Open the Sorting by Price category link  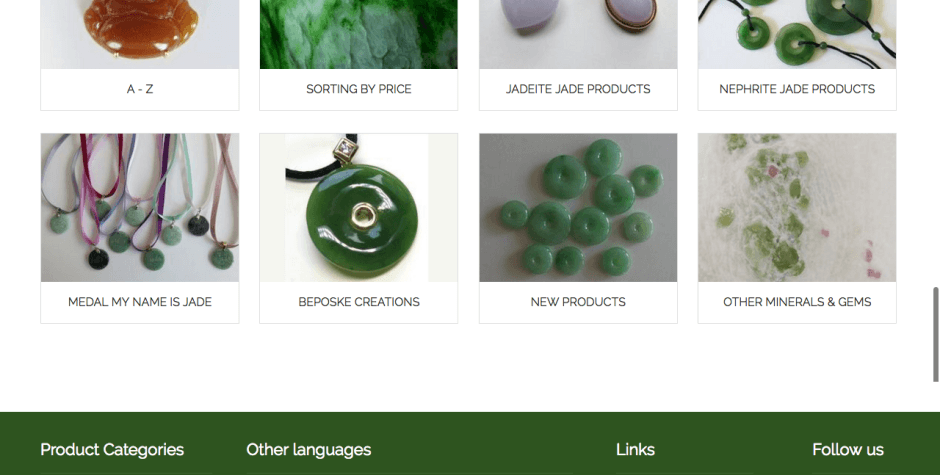pyautogui.click(x=358, y=89)
